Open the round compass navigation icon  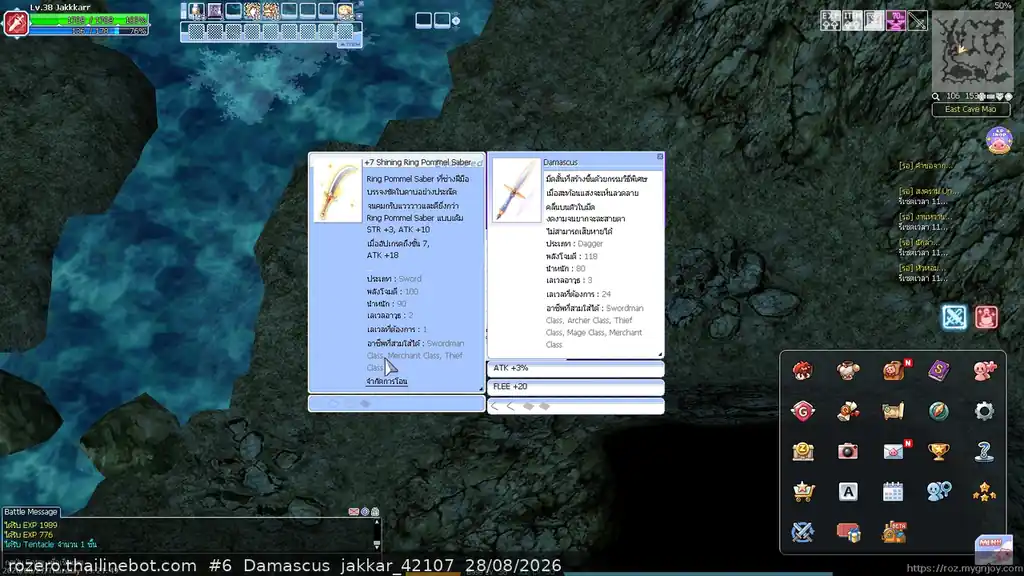(x=938, y=411)
